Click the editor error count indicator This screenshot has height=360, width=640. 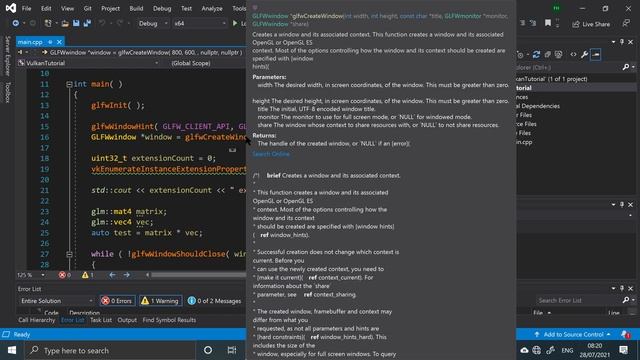pos(64,275)
